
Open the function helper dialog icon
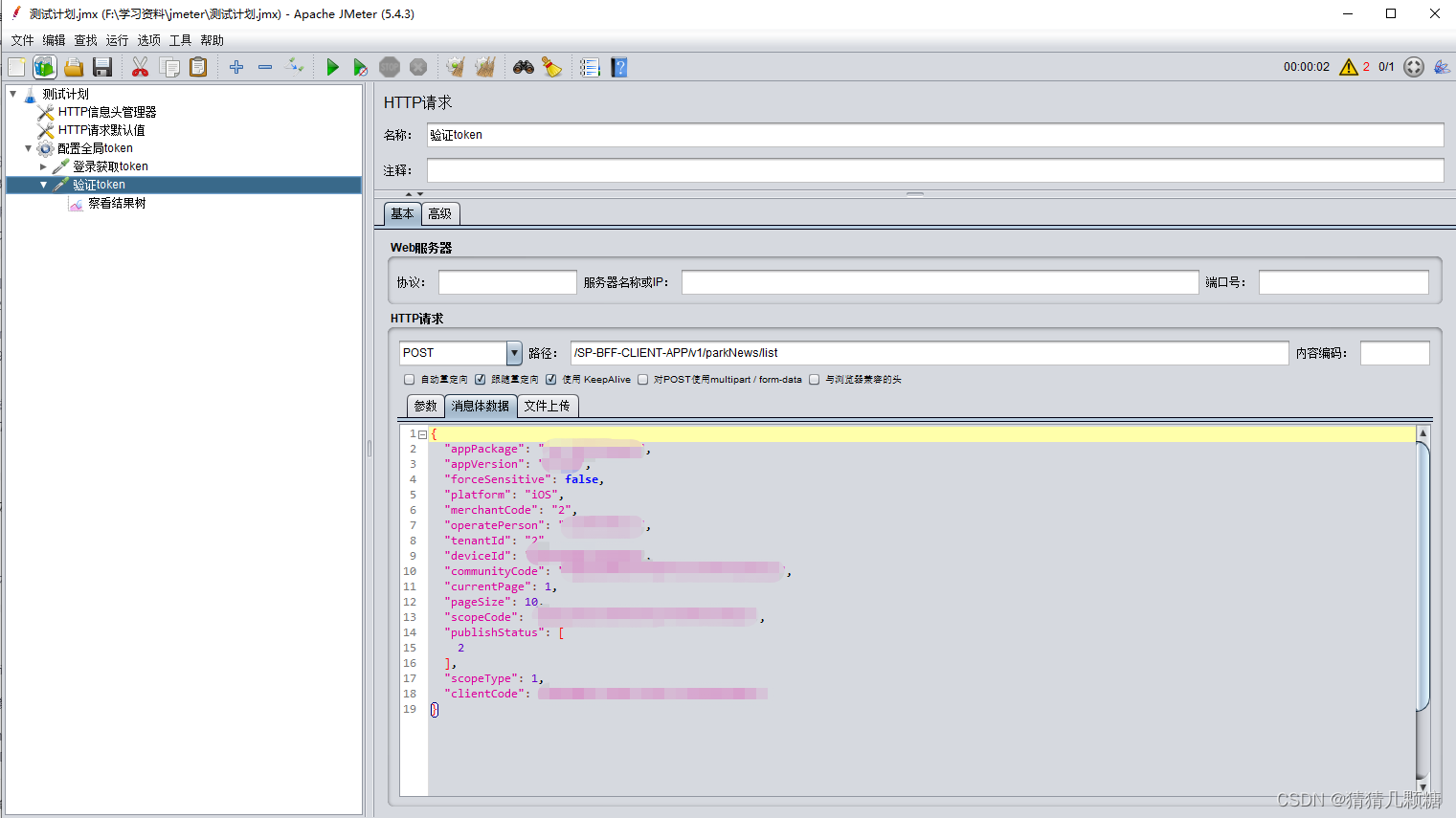(x=590, y=67)
